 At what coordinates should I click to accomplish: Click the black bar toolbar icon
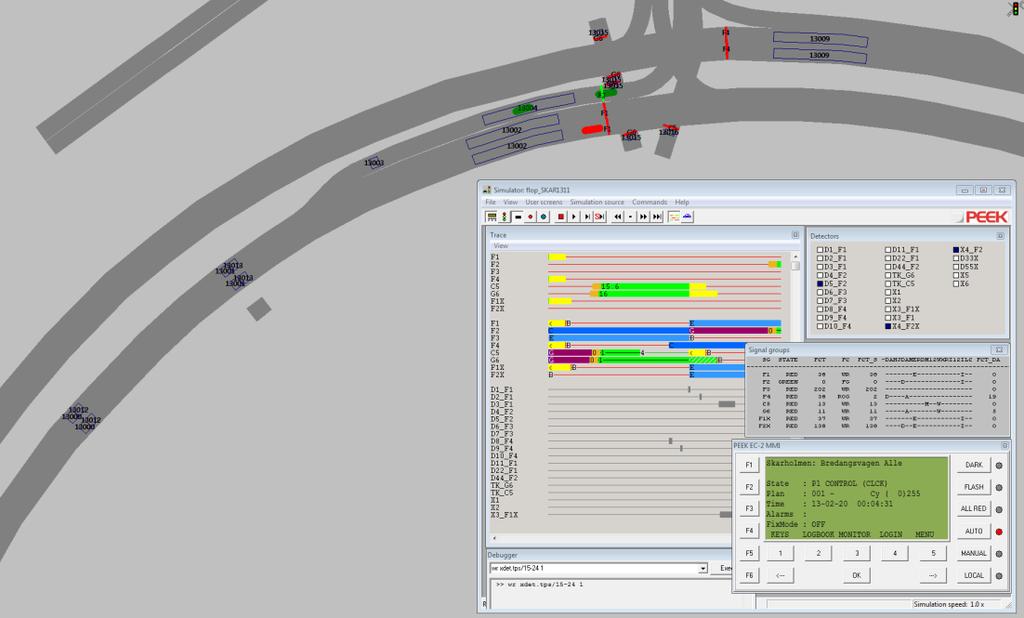(518, 217)
